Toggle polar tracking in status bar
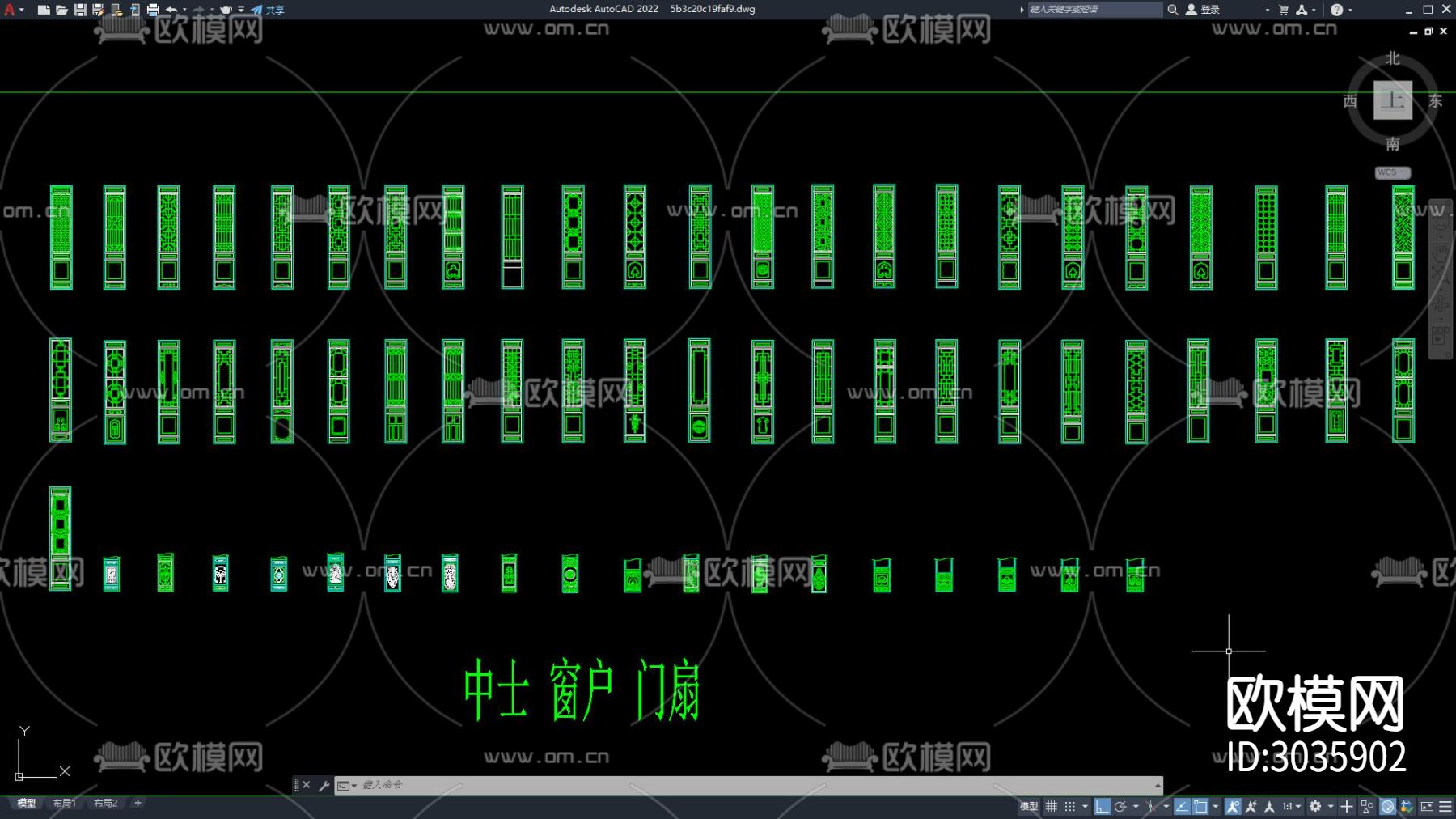 [1120, 806]
